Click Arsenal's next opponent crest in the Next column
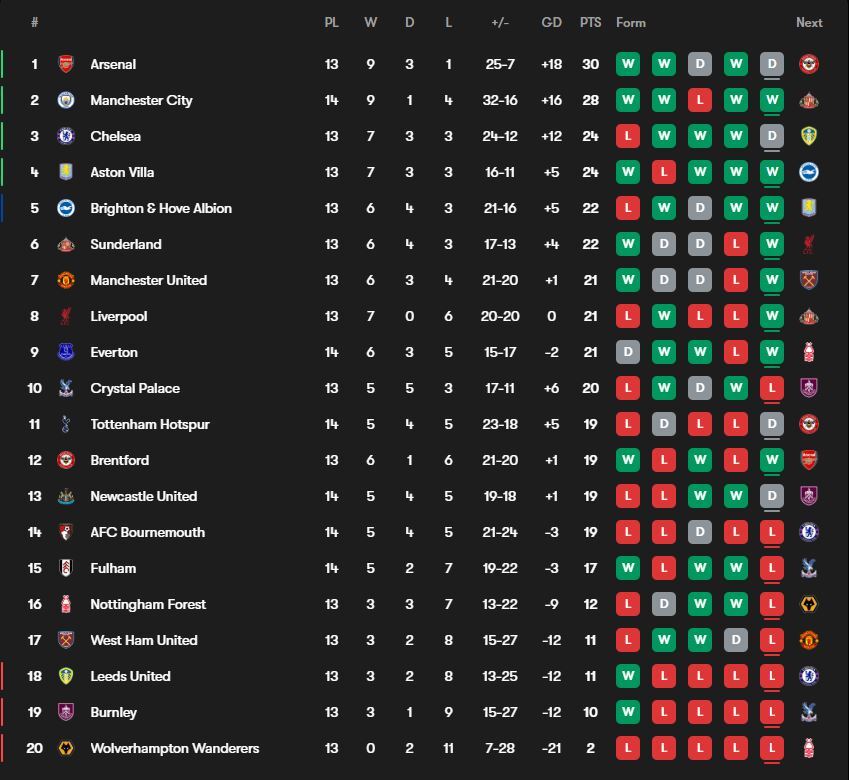This screenshot has width=849, height=780. point(809,64)
